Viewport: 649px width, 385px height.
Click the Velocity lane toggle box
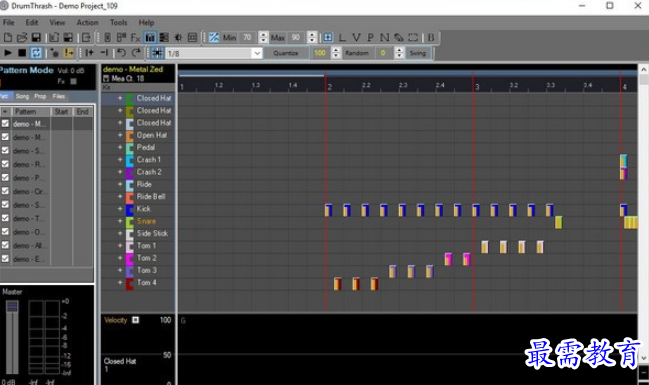coord(135,320)
